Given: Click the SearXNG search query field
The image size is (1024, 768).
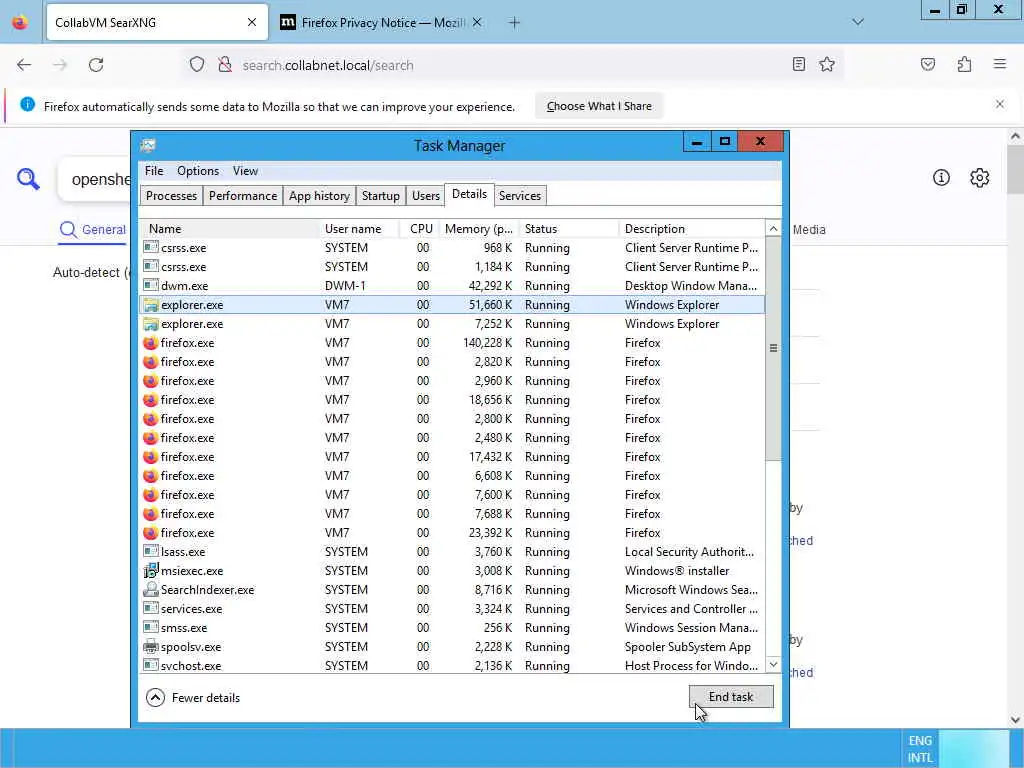Looking at the screenshot, I should pos(95,179).
